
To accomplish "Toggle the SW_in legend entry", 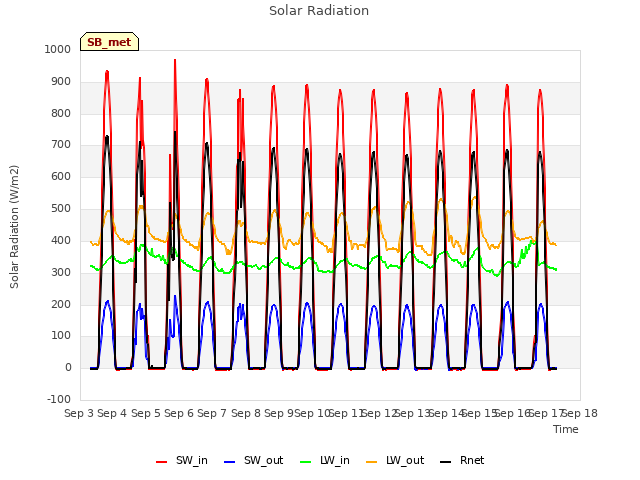I will [182, 460].
